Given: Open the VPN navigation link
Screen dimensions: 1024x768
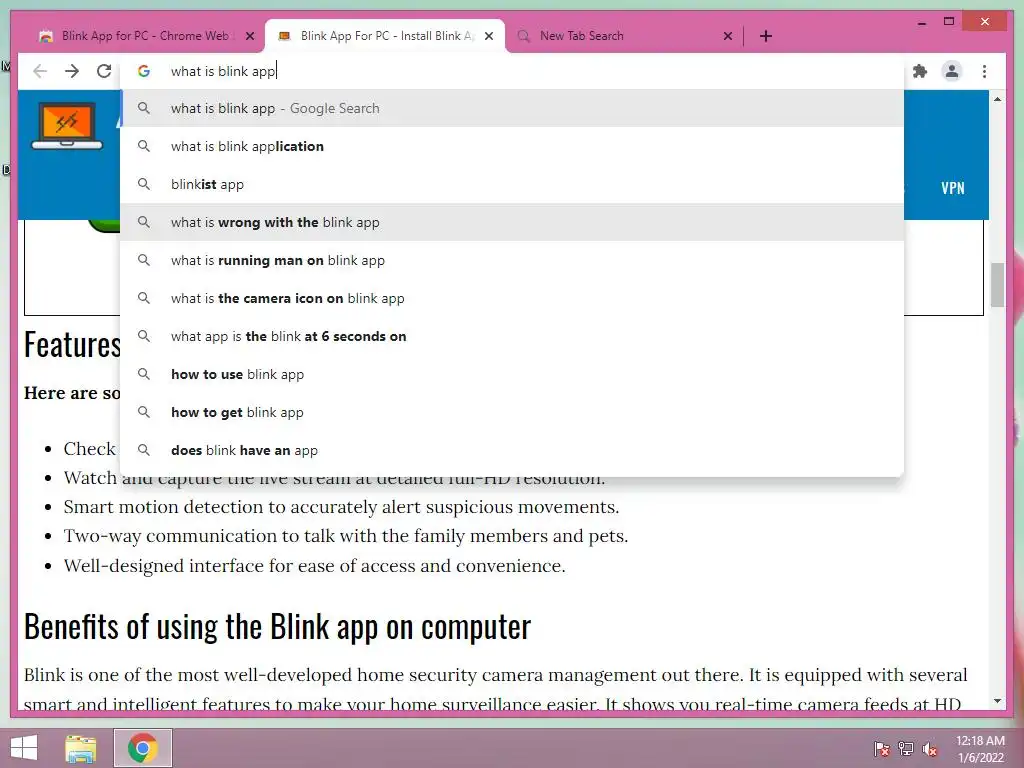Looking at the screenshot, I should click(x=952, y=188).
